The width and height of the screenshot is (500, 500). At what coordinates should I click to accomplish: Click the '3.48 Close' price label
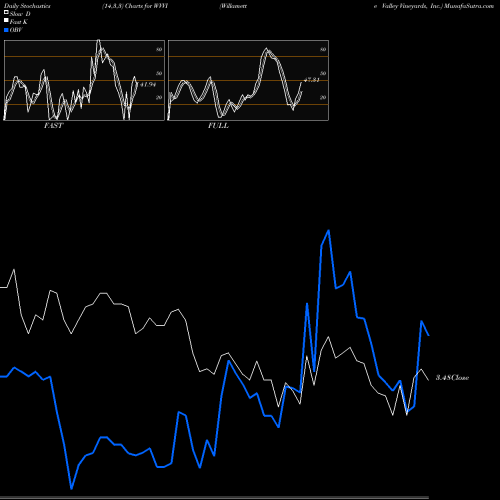(x=452, y=378)
